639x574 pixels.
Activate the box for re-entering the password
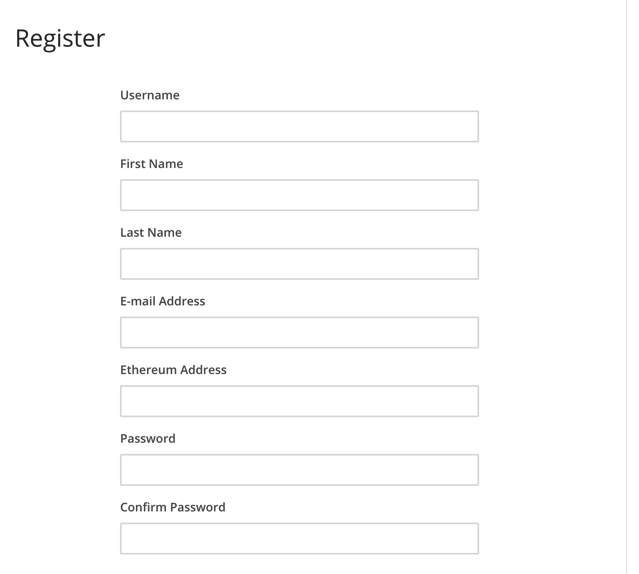pyautogui.click(x=299, y=539)
